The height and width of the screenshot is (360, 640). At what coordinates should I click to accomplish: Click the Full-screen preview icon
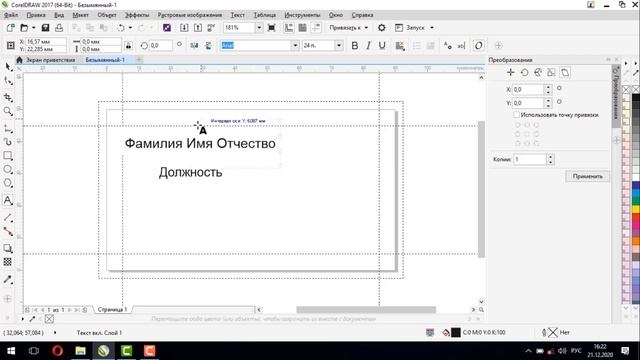271,28
